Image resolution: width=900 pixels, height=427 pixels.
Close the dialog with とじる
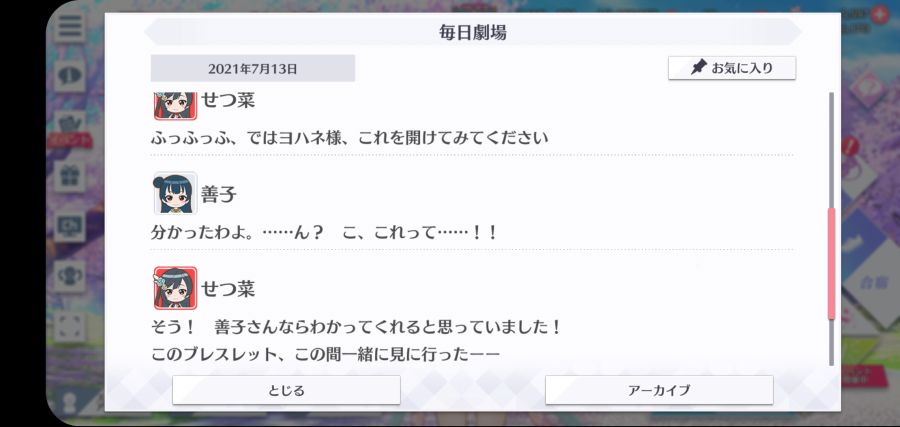point(286,390)
